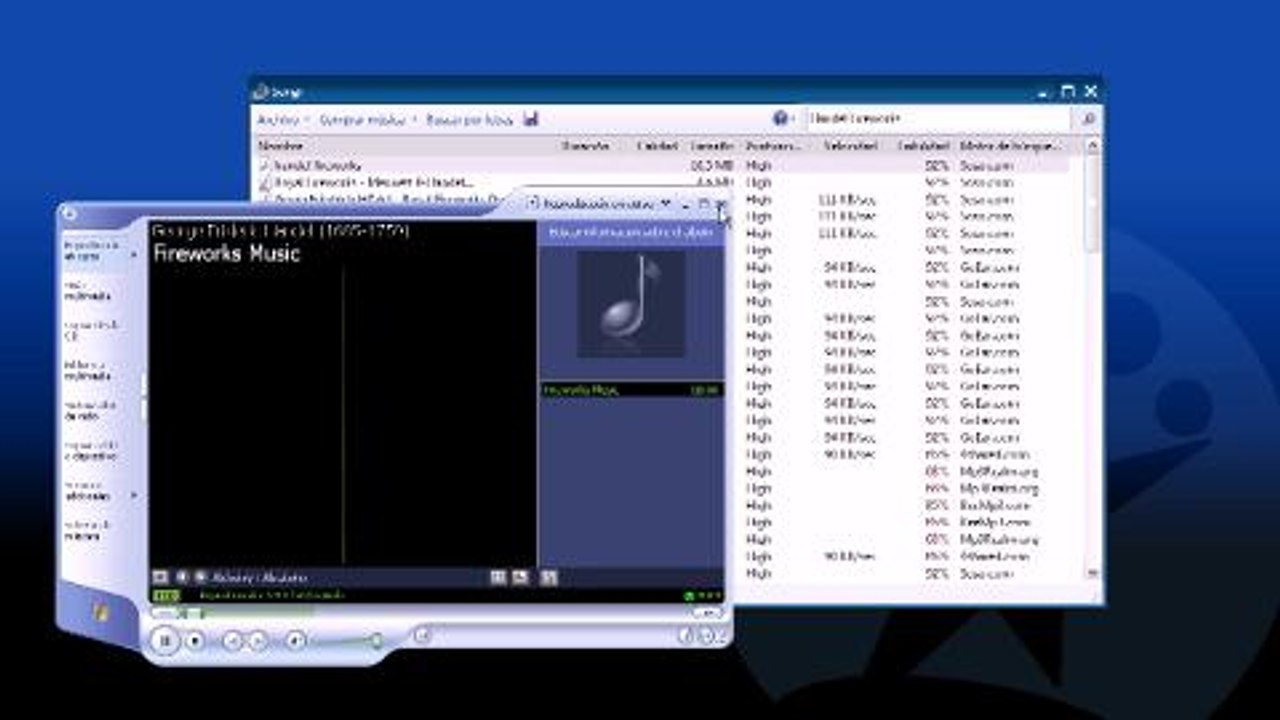Click the Songr app icon in title bar
This screenshot has width=1280, height=720.
pyautogui.click(x=261, y=91)
